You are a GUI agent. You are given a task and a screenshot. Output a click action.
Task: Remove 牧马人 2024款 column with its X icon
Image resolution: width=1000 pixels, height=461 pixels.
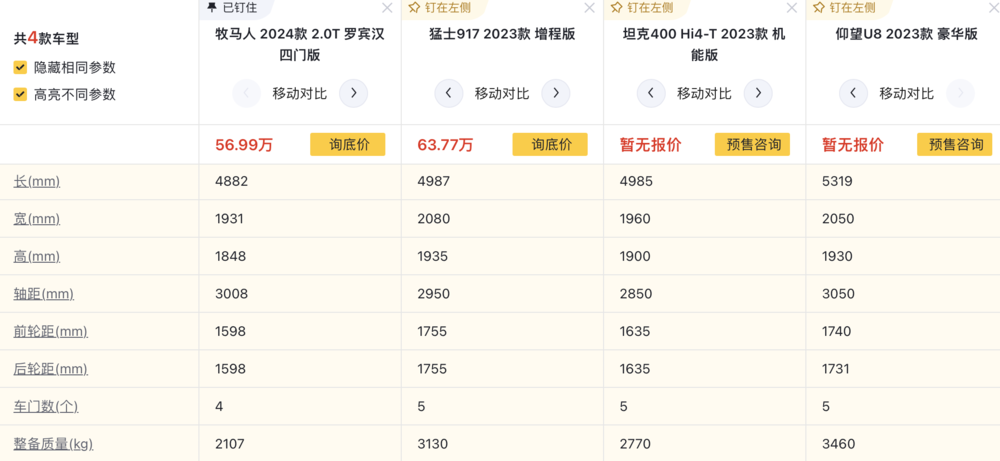[387, 8]
